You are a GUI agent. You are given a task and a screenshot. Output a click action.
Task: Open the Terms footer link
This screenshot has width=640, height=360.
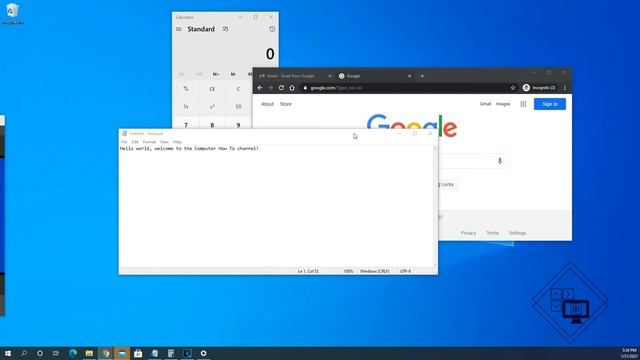click(492, 233)
